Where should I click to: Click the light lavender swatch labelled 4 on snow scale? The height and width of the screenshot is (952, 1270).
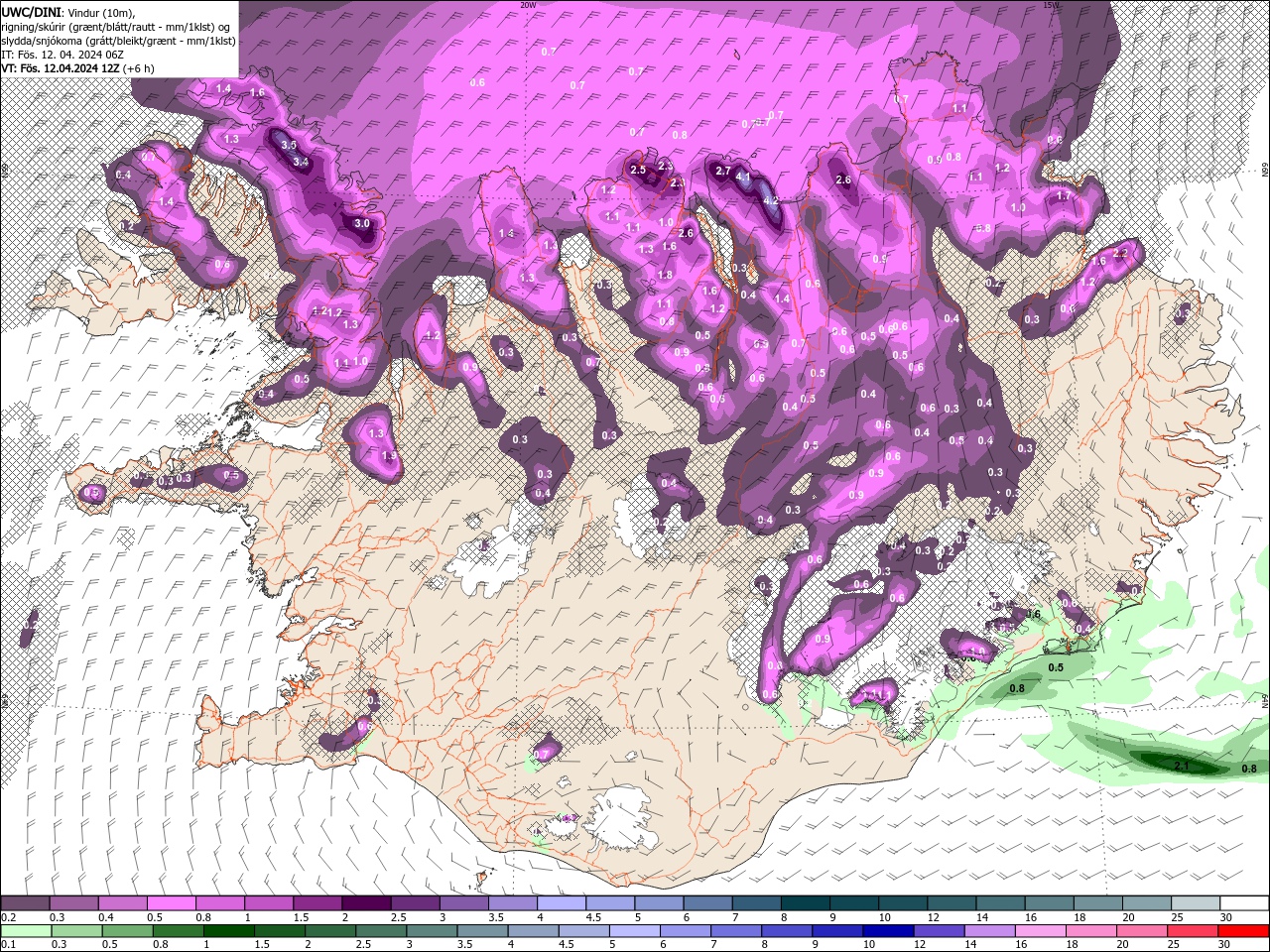click(x=562, y=903)
